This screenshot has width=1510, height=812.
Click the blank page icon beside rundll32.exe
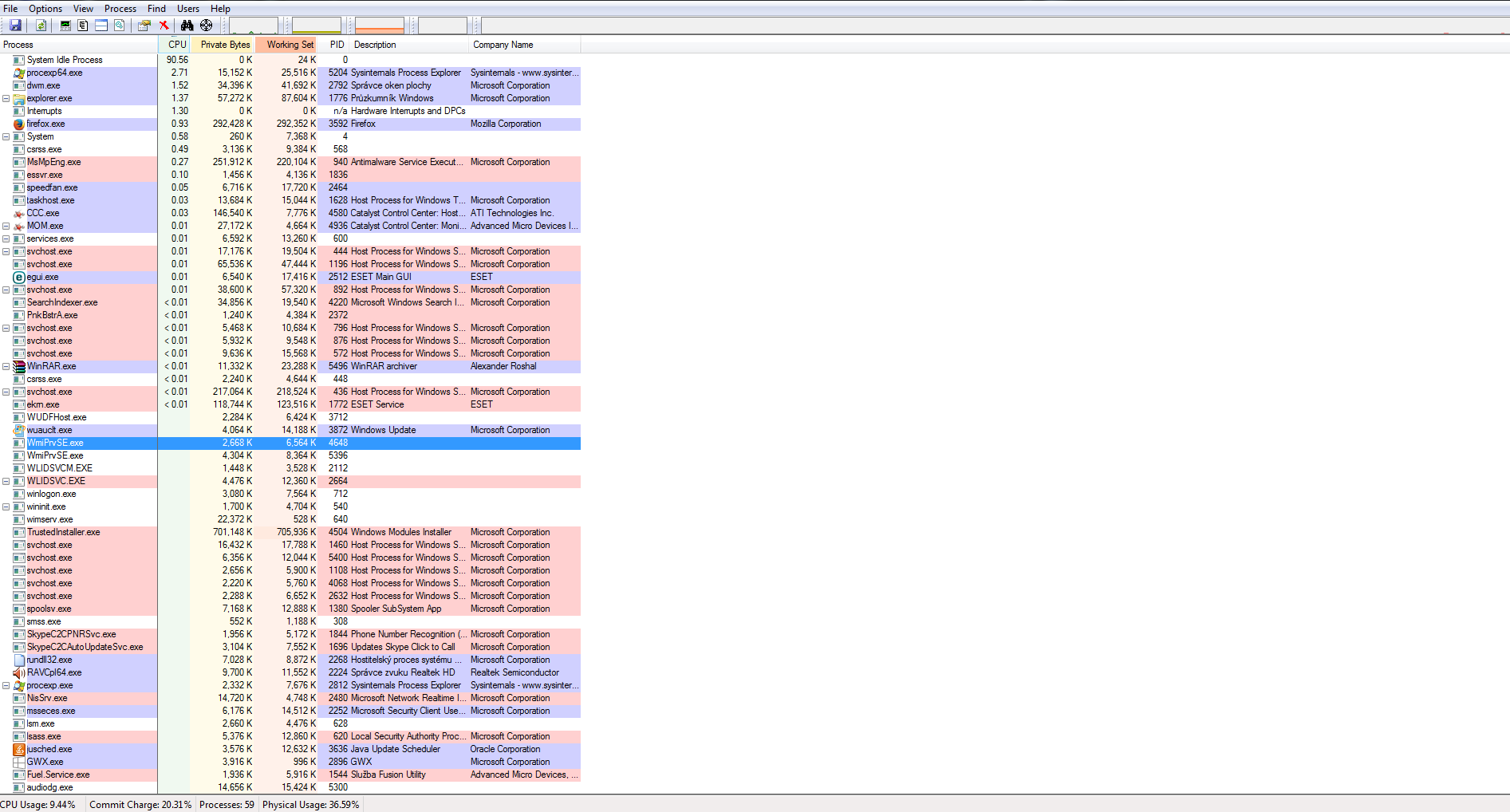click(x=19, y=660)
